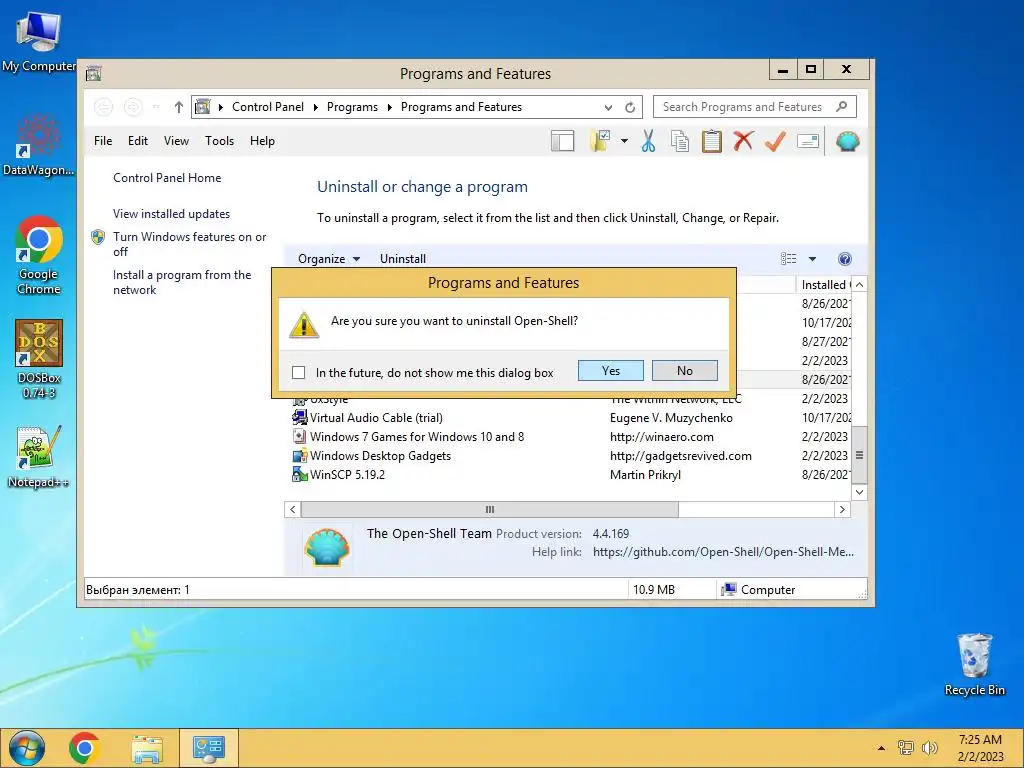Click the vertical scrollbar up arrow
Viewport: 1024px width, 768px height.
pyautogui.click(x=859, y=284)
